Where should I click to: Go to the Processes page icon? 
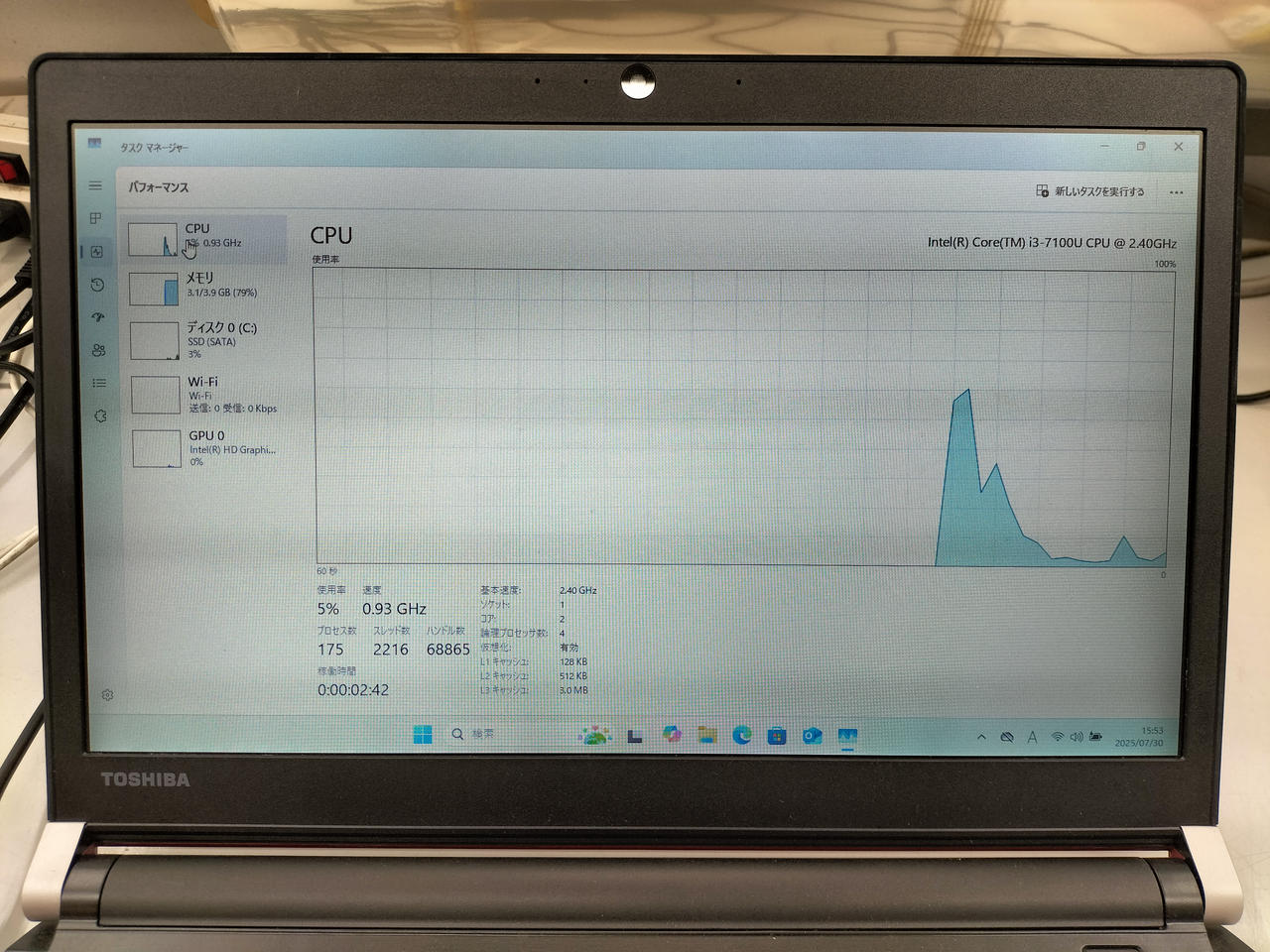coord(95,218)
